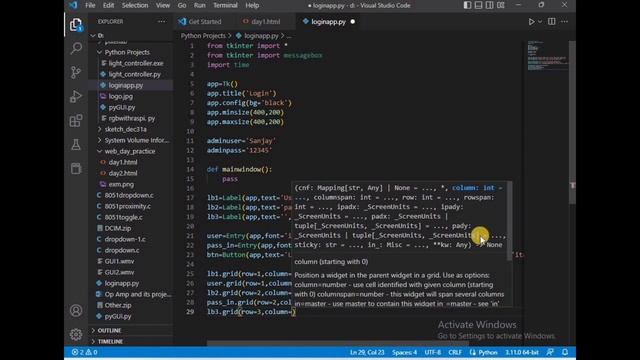640x360 pixels.
Task: Change indentation via Spaces: 4
Action: tap(404, 352)
